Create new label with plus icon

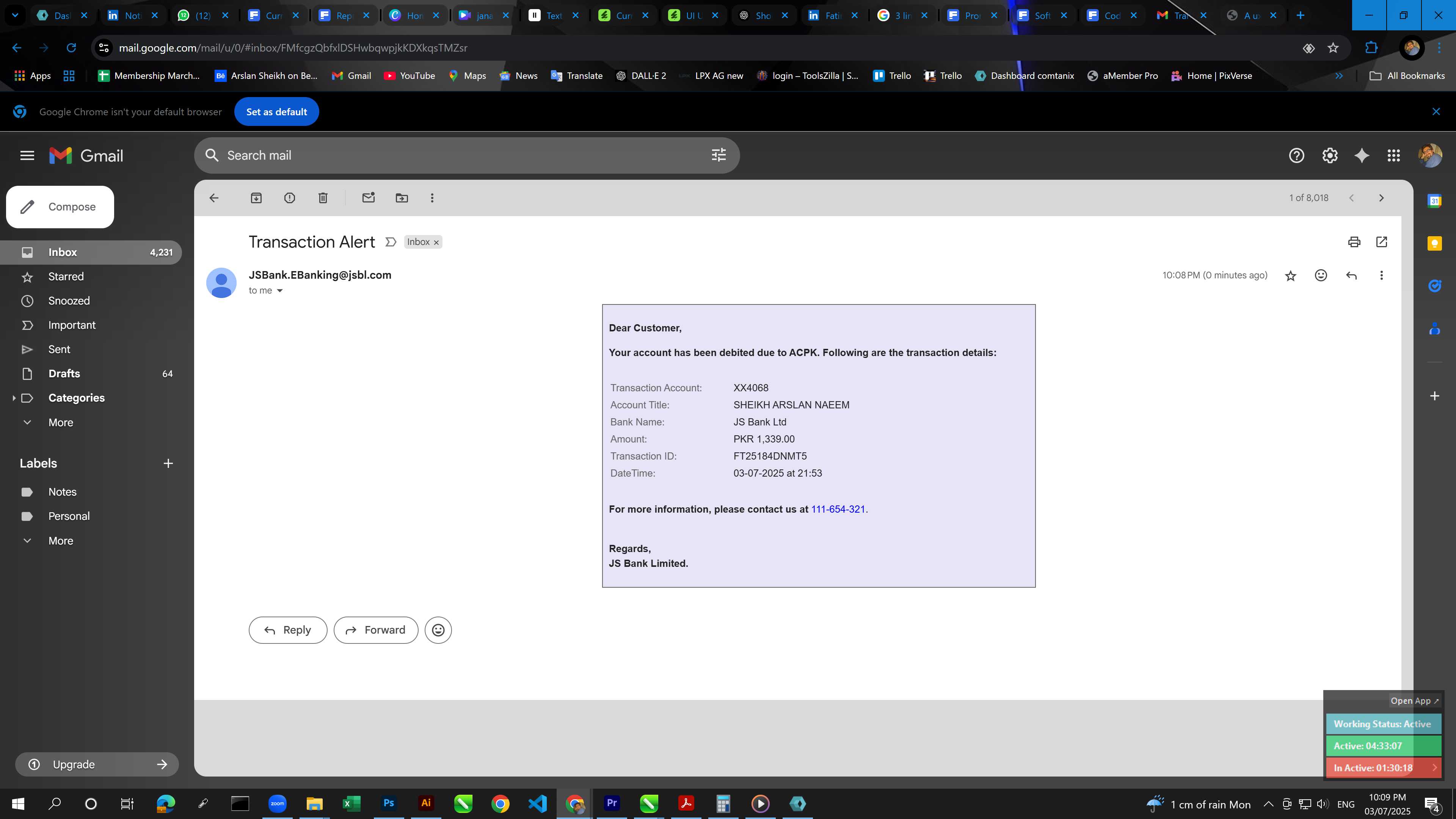tap(168, 463)
